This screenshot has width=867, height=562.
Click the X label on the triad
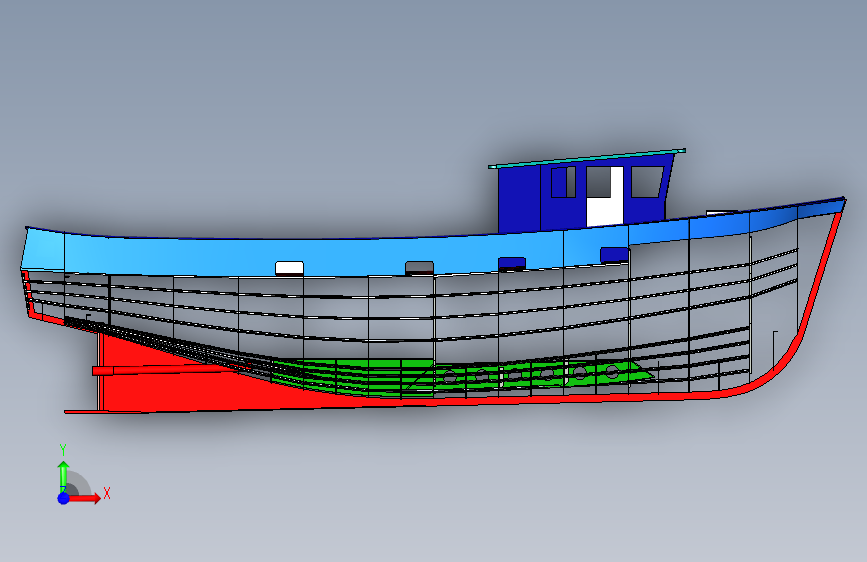107,493
